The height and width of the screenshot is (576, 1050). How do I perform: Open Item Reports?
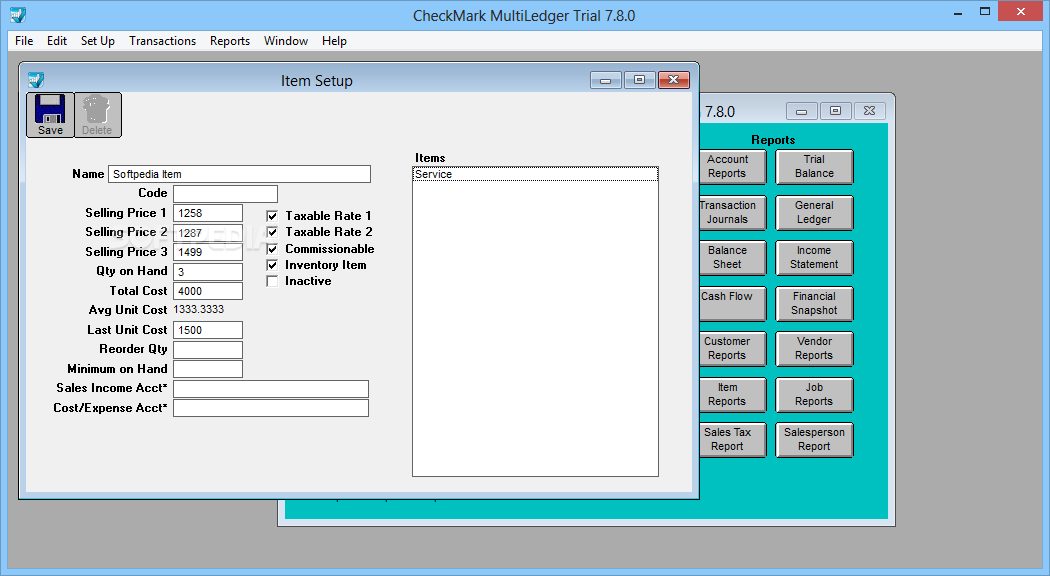pyautogui.click(x=732, y=394)
